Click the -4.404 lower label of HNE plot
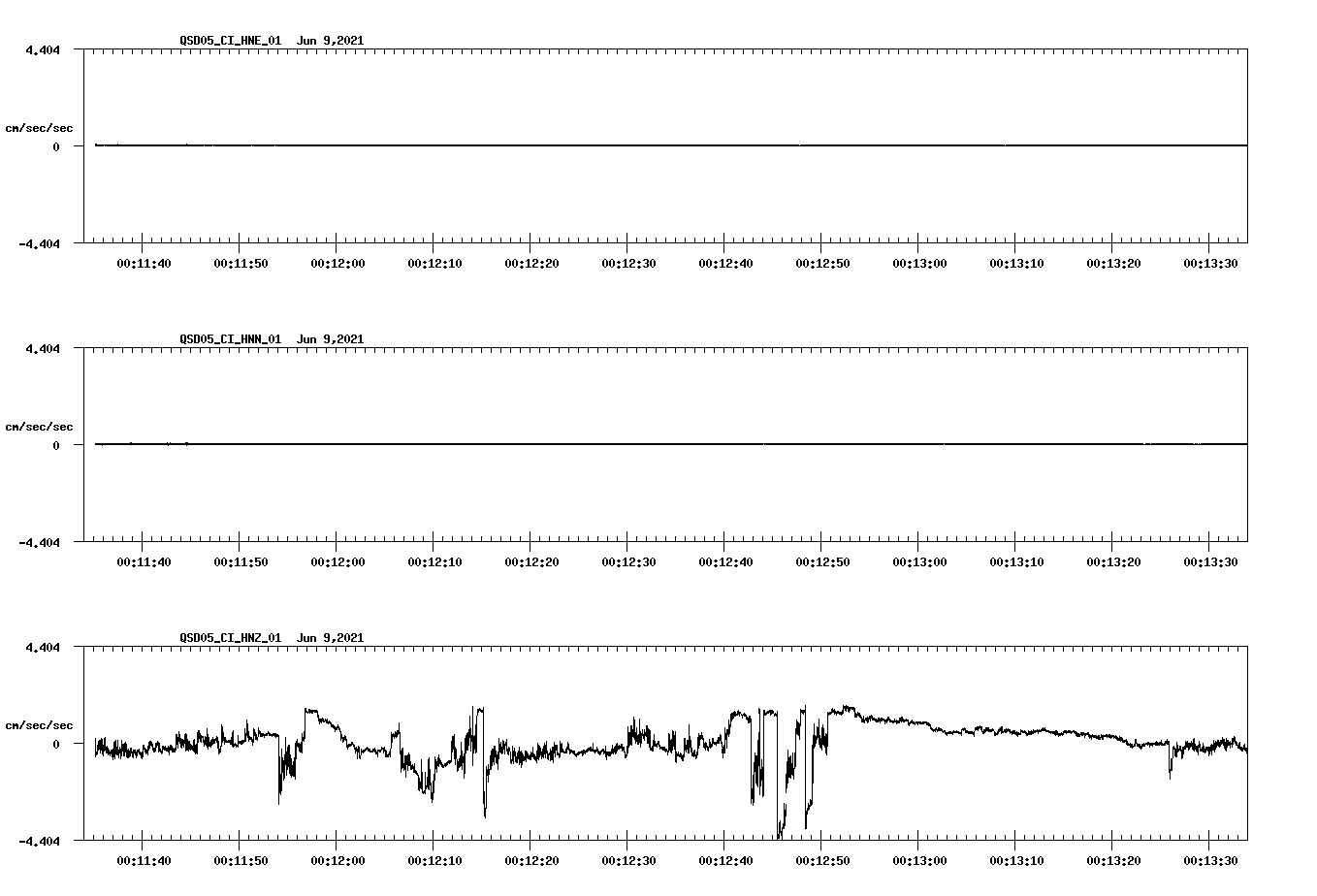 [39, 244]
